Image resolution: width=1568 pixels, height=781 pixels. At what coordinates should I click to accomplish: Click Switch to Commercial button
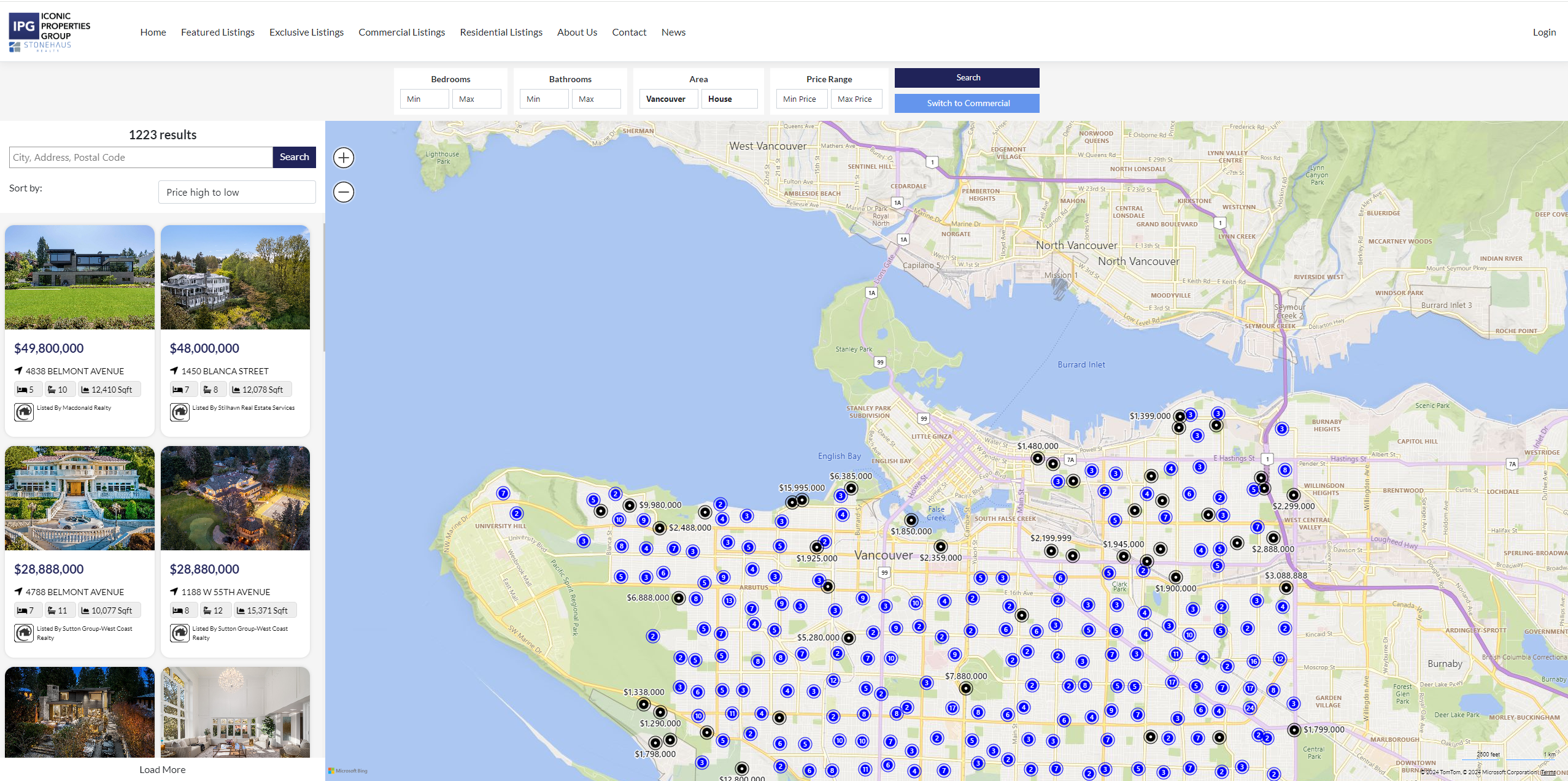pos(967,103)
